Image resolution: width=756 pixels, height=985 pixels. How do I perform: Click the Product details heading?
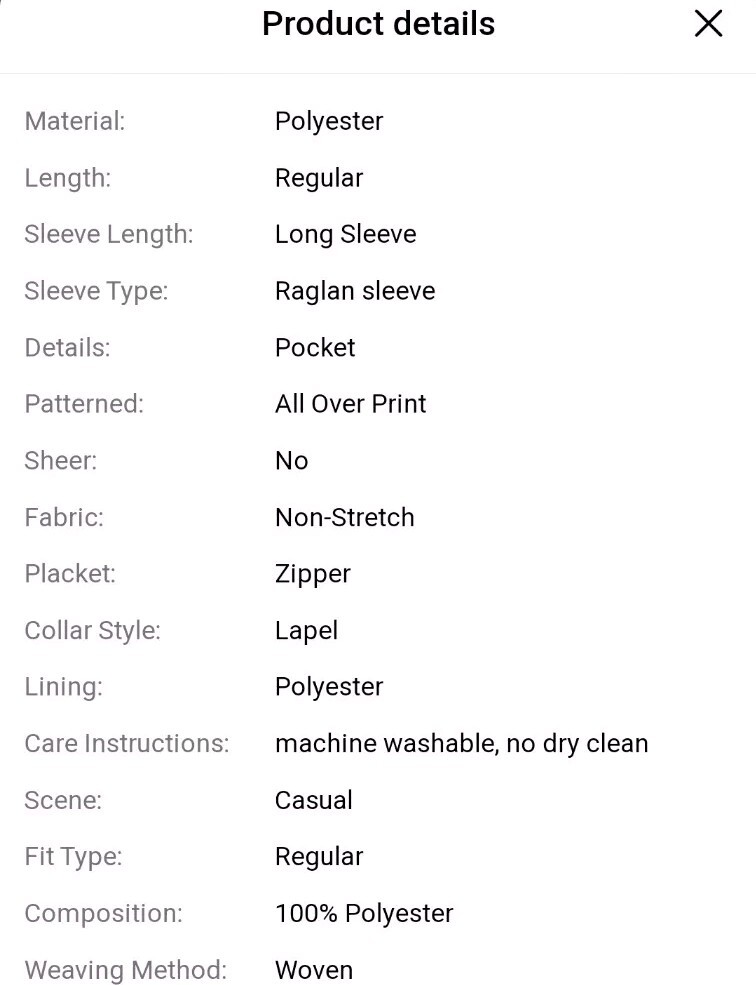(x=378, y=24)
